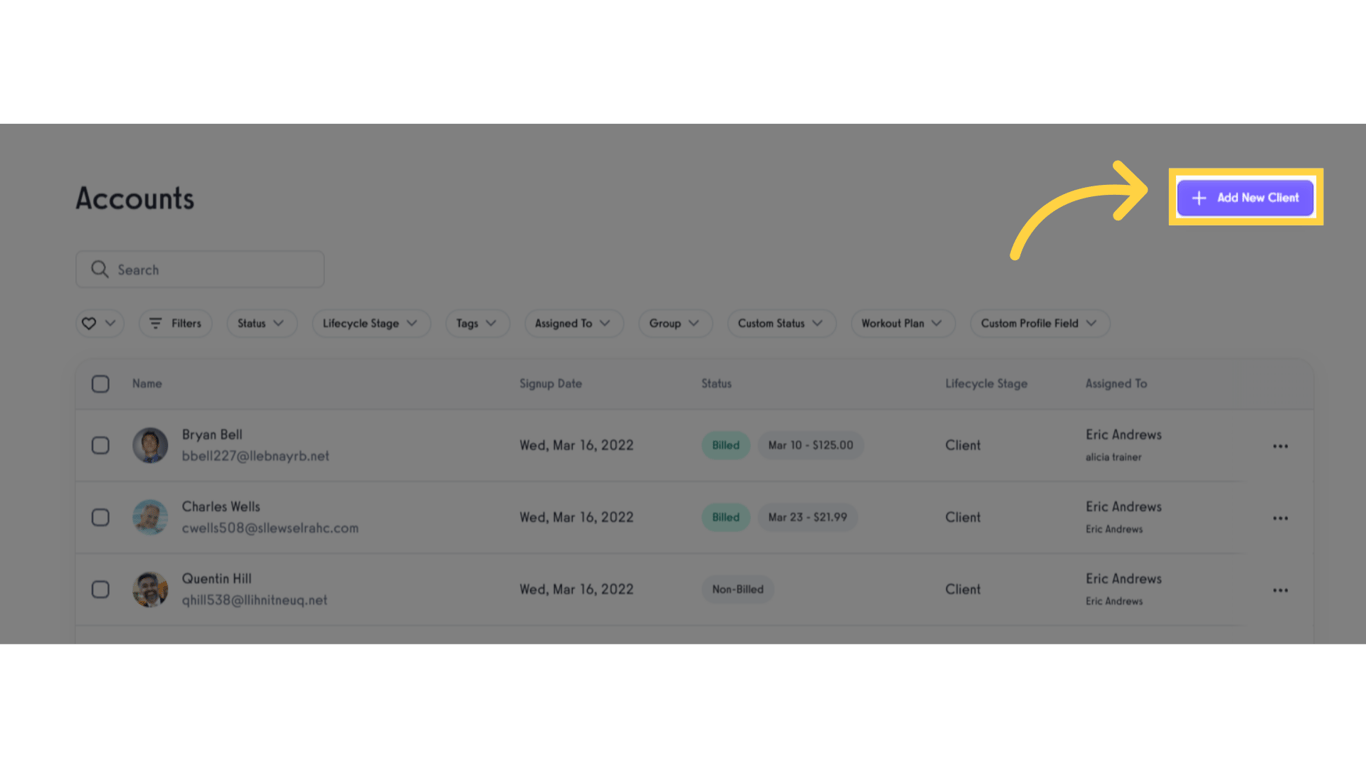This screenshot has width=1366, height=768.
Task: Select the checkbox next to Bryan Bell
Action: tap(100, 446)
